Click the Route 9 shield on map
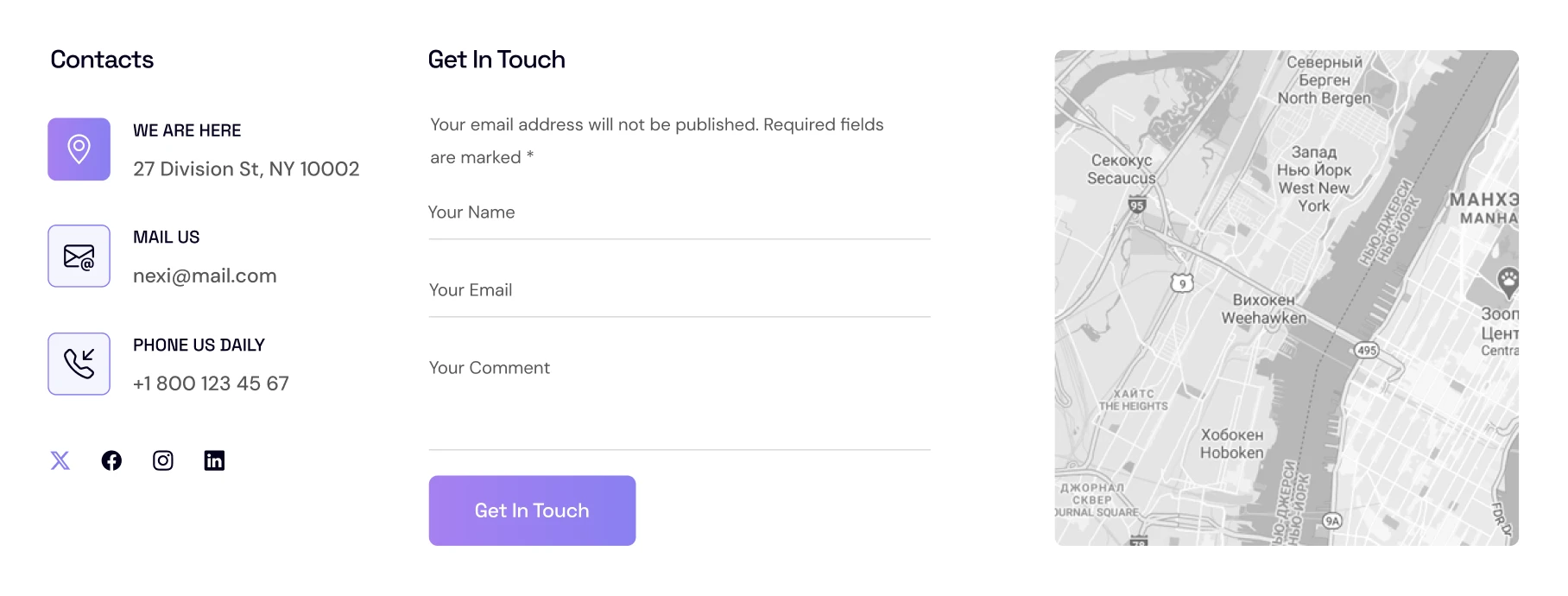This screenshot has height=596, width=1568. tap(1182, 282)
